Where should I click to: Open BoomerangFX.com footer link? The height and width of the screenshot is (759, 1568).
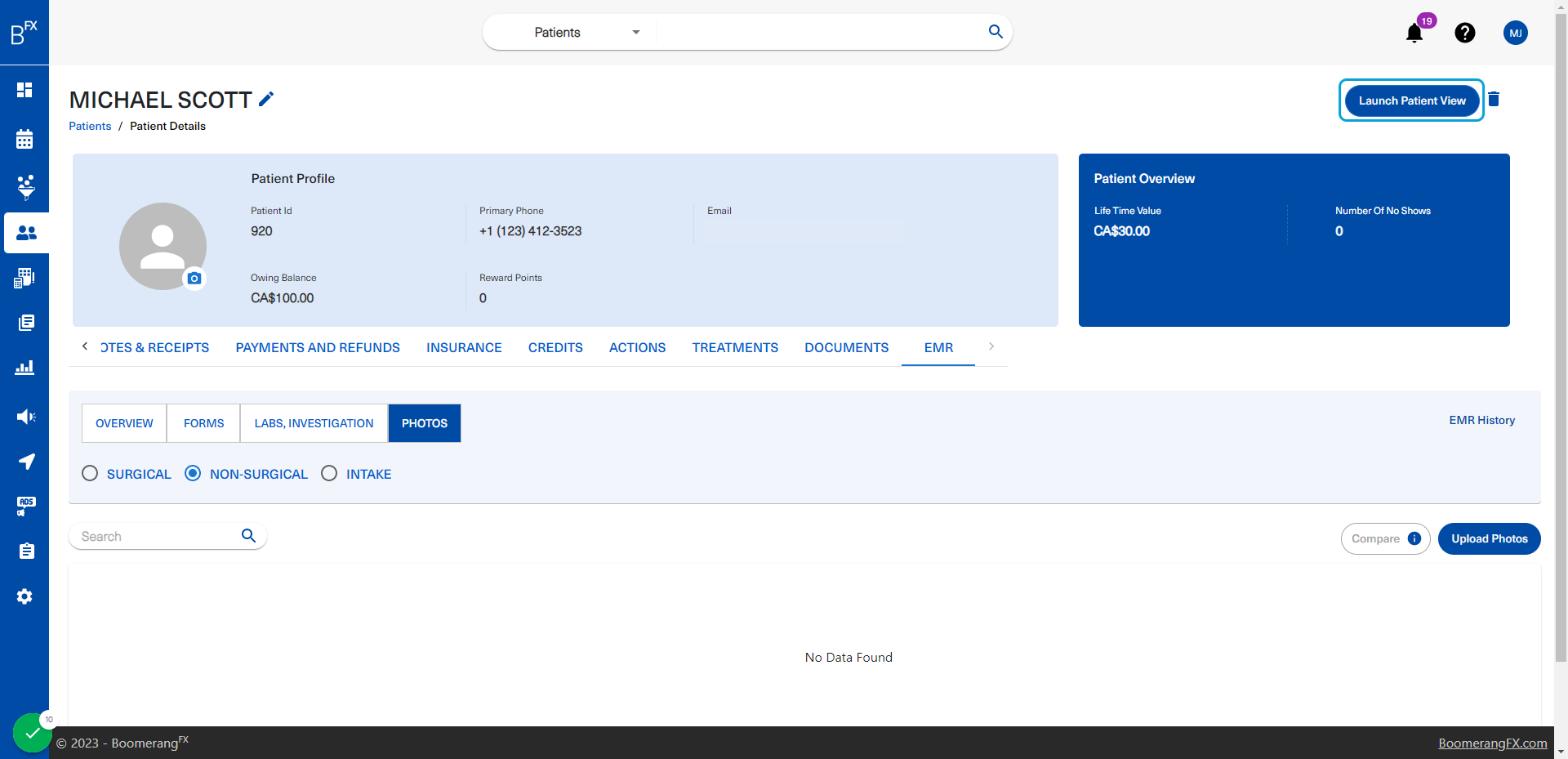tap(1492, 743)
